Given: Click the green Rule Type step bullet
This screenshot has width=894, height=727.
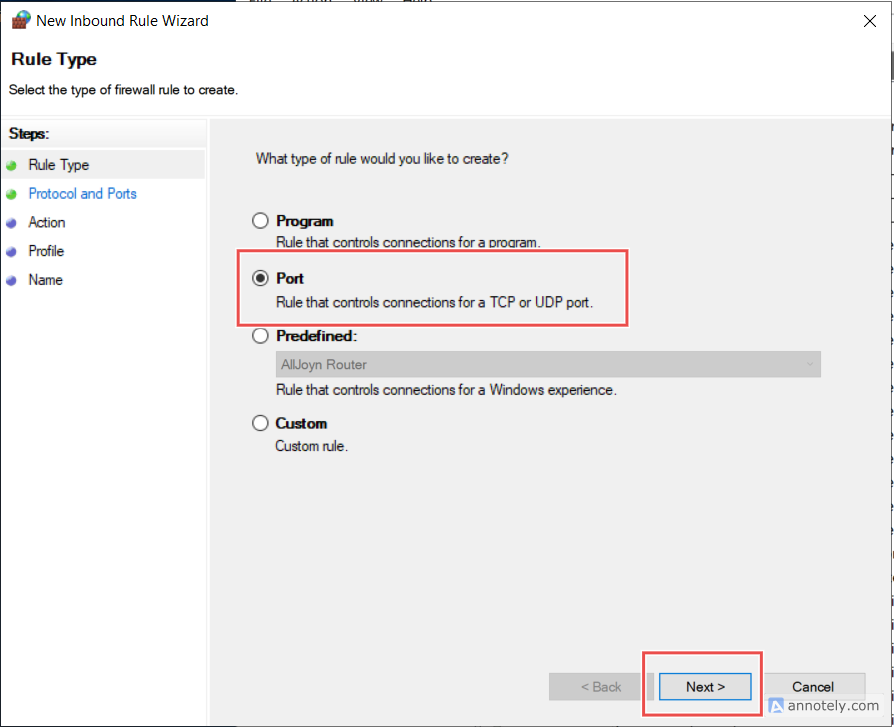Looking at the screenshot, I should 12,166.
